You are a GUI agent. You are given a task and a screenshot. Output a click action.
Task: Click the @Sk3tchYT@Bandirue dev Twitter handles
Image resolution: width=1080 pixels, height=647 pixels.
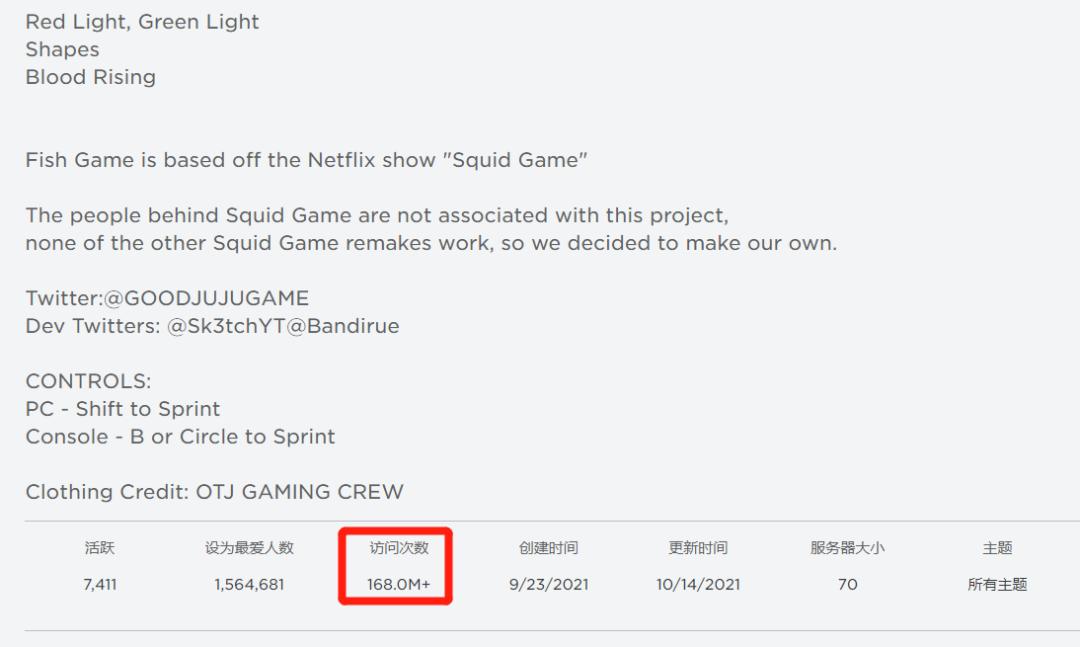click(x=283, y=326)
